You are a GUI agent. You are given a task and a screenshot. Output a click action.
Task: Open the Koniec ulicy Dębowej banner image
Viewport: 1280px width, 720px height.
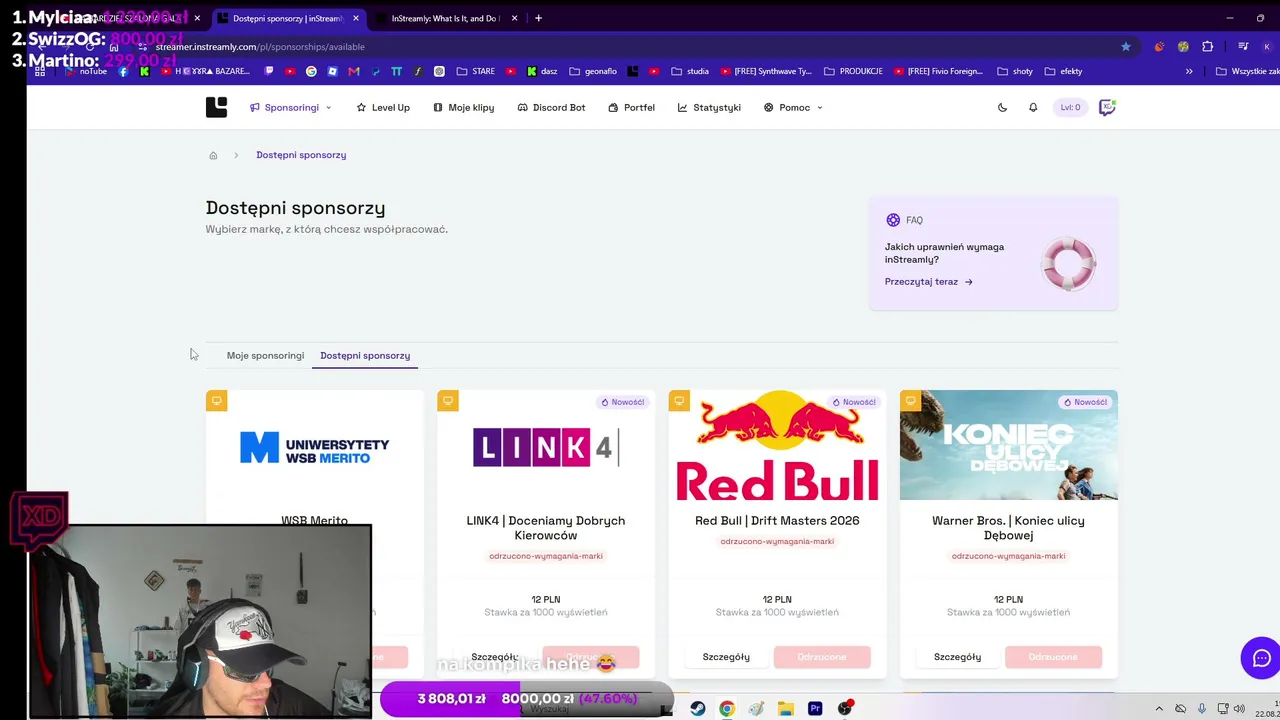(1009, 445)
